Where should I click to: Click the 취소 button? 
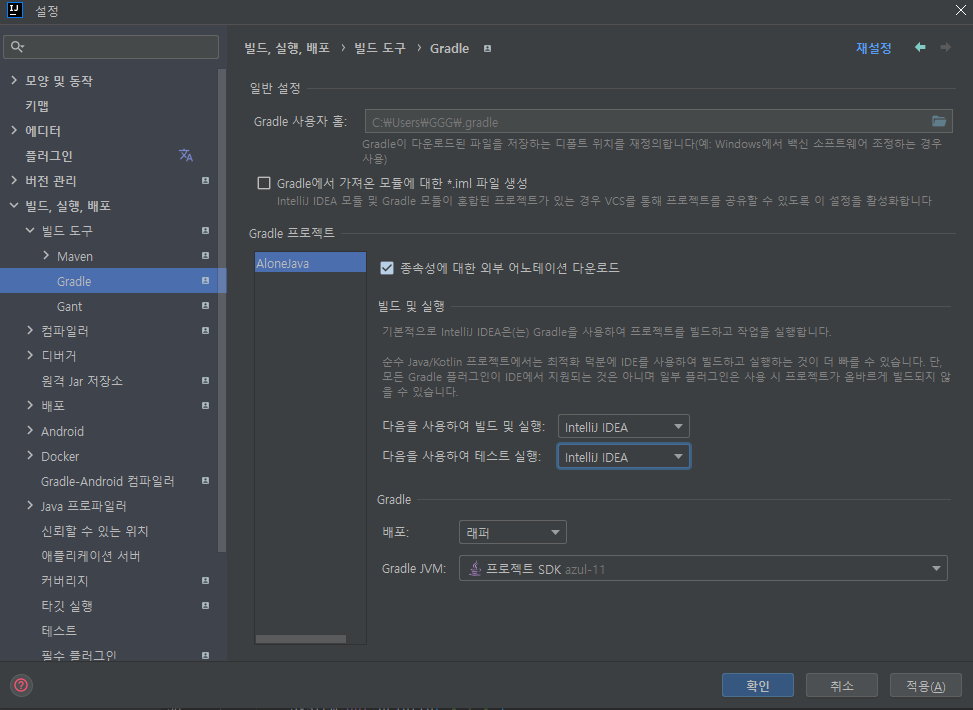click(x=841, y=685)
